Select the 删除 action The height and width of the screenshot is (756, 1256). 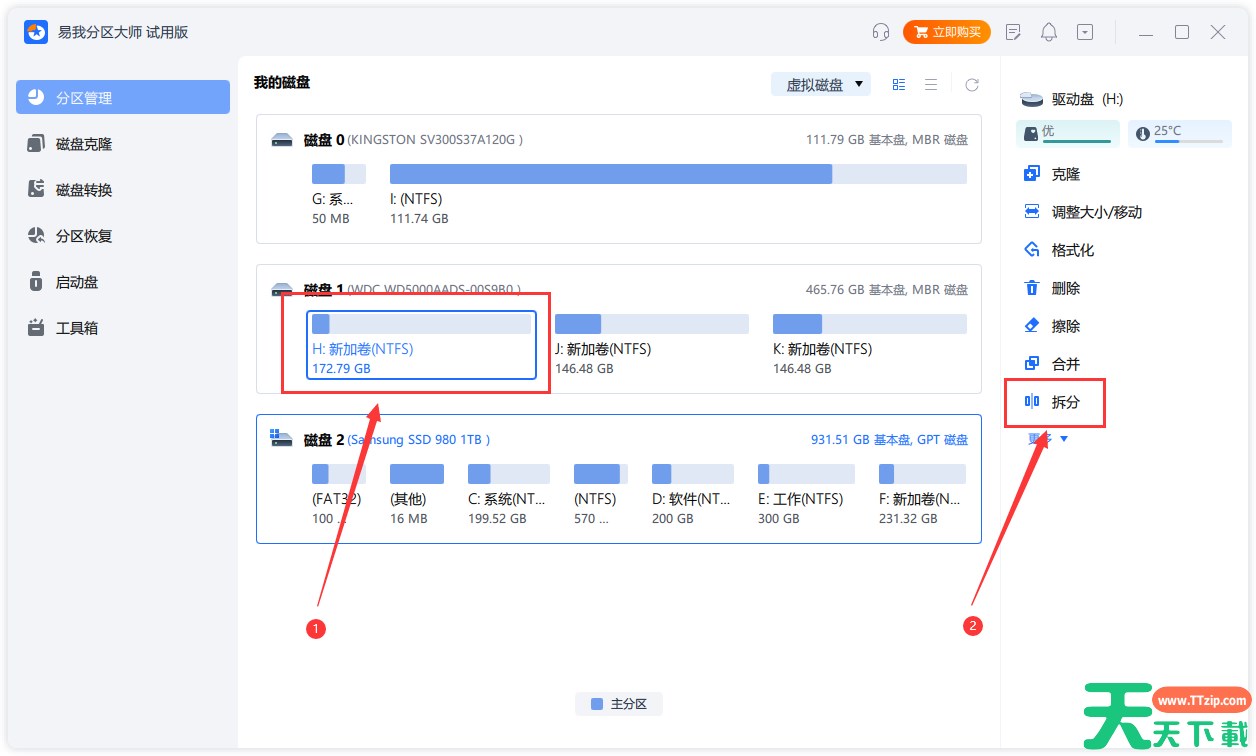pos(1054,288)
